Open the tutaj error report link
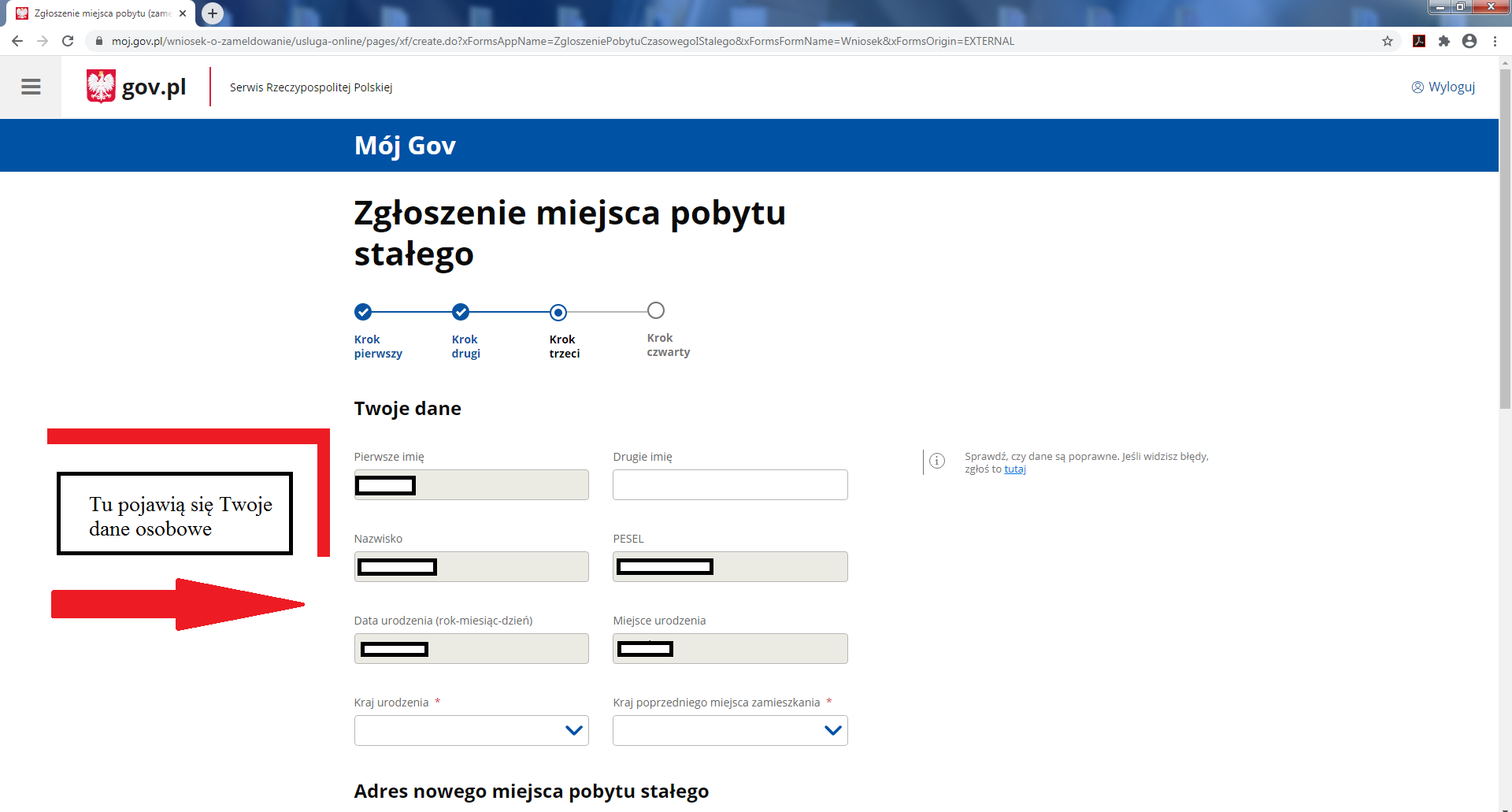 (1015, 469)
